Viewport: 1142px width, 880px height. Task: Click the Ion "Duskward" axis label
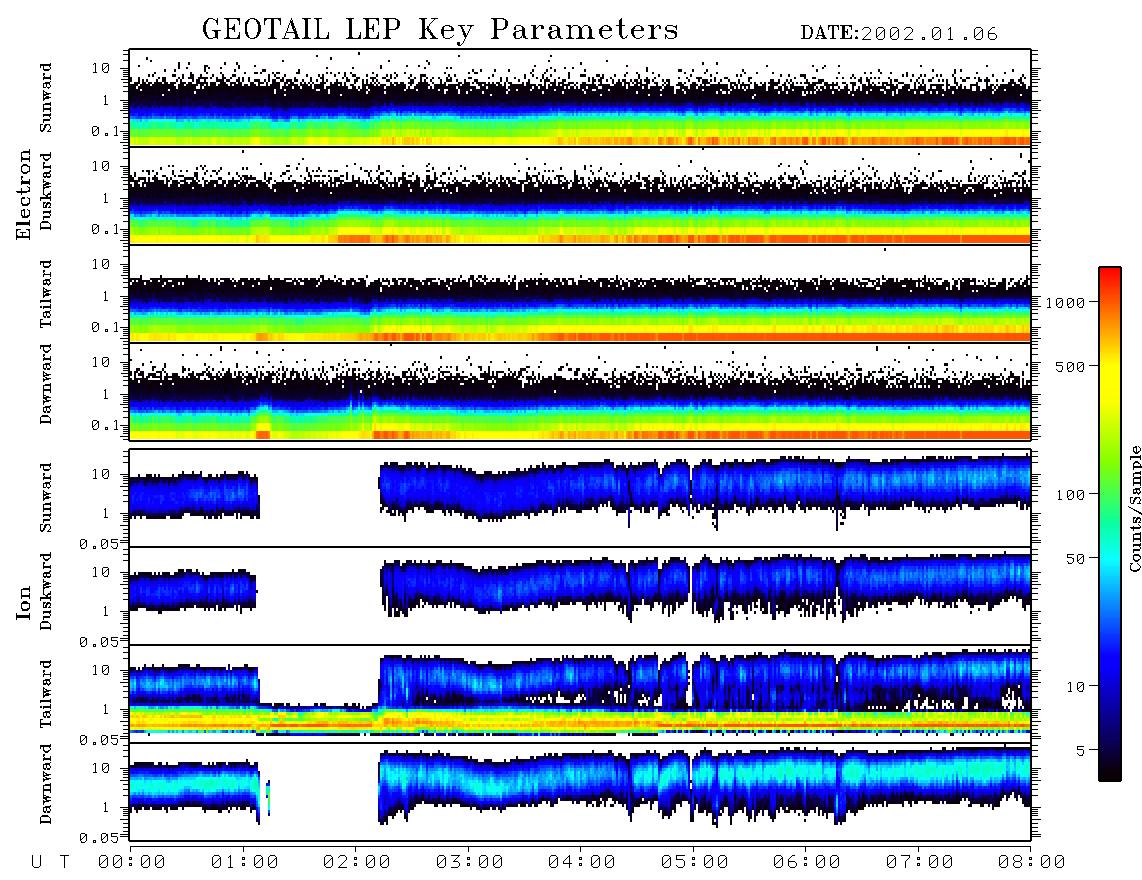pyautogui.click(x=45, y=591)
